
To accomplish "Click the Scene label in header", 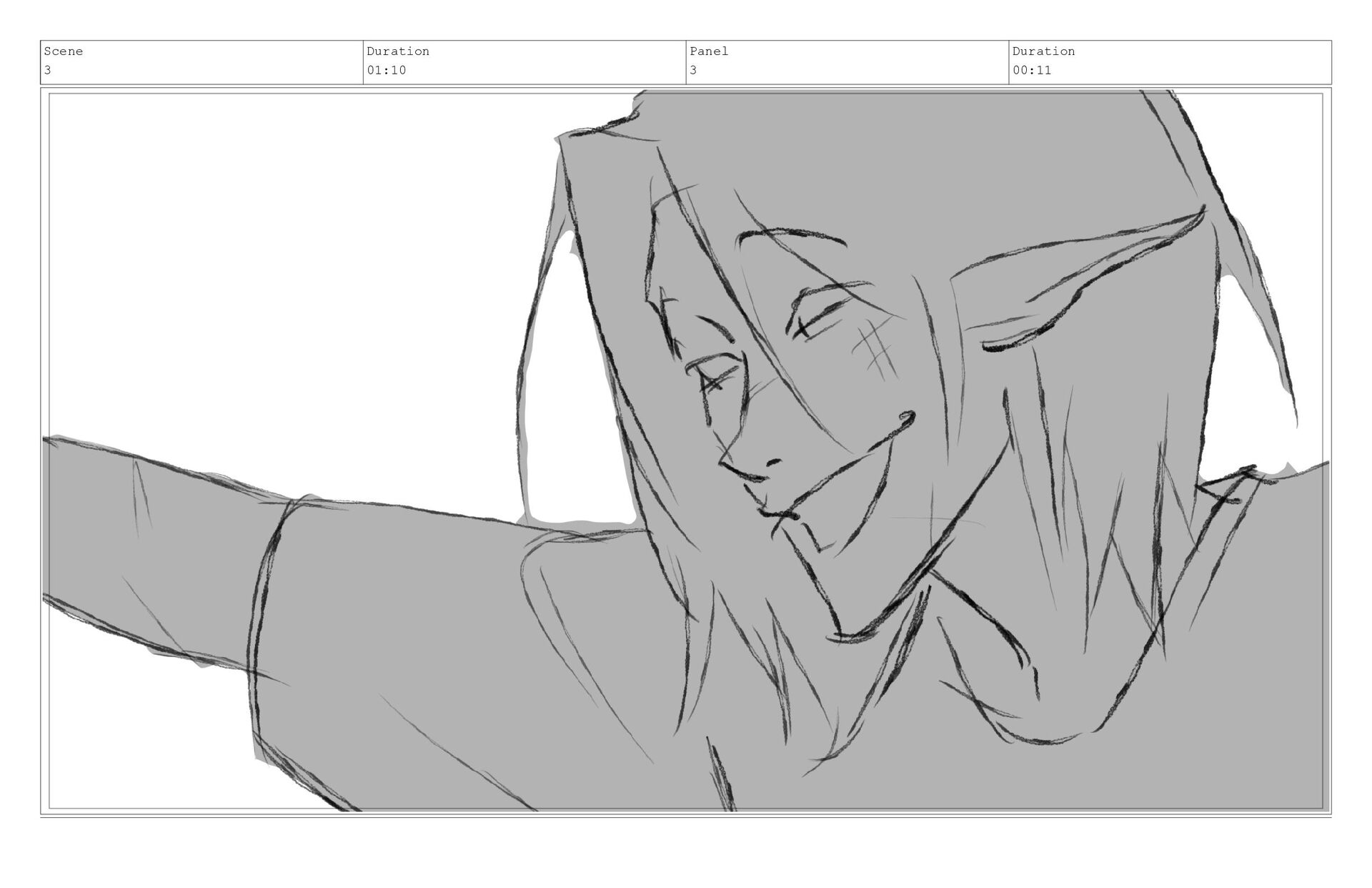I will [x=64, y=51].
